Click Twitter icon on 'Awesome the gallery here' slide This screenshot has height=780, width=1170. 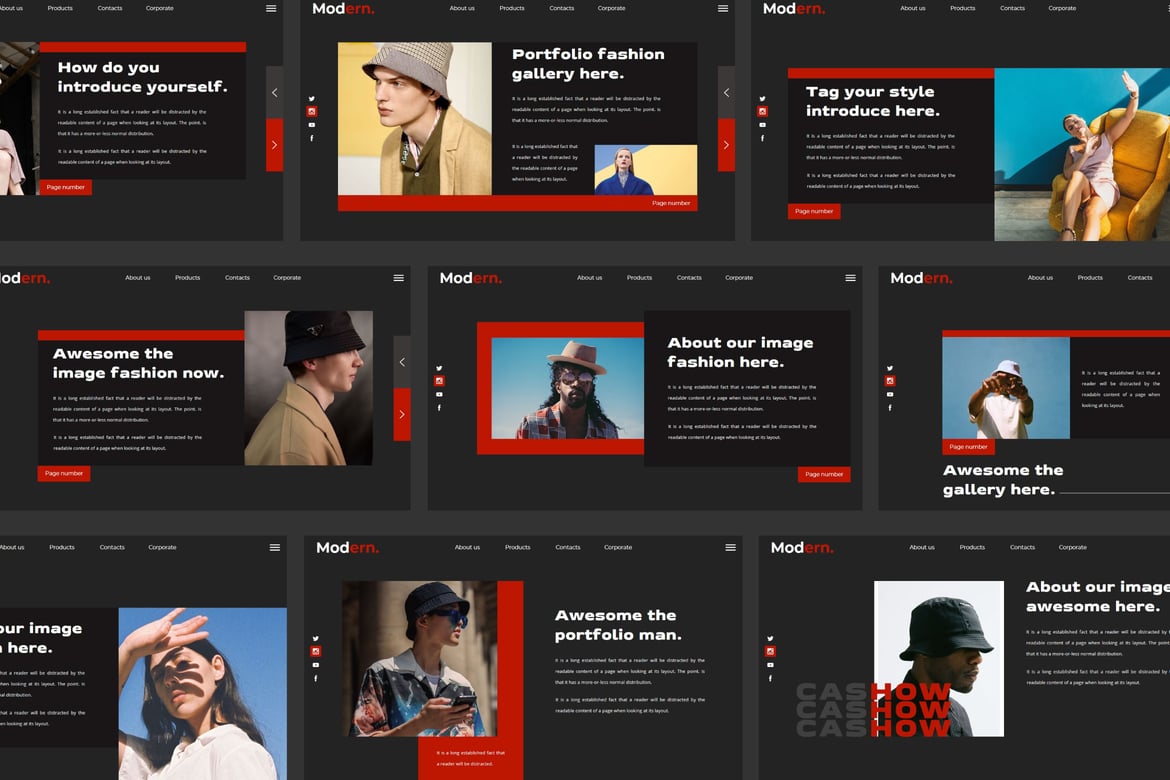point(889,368)
